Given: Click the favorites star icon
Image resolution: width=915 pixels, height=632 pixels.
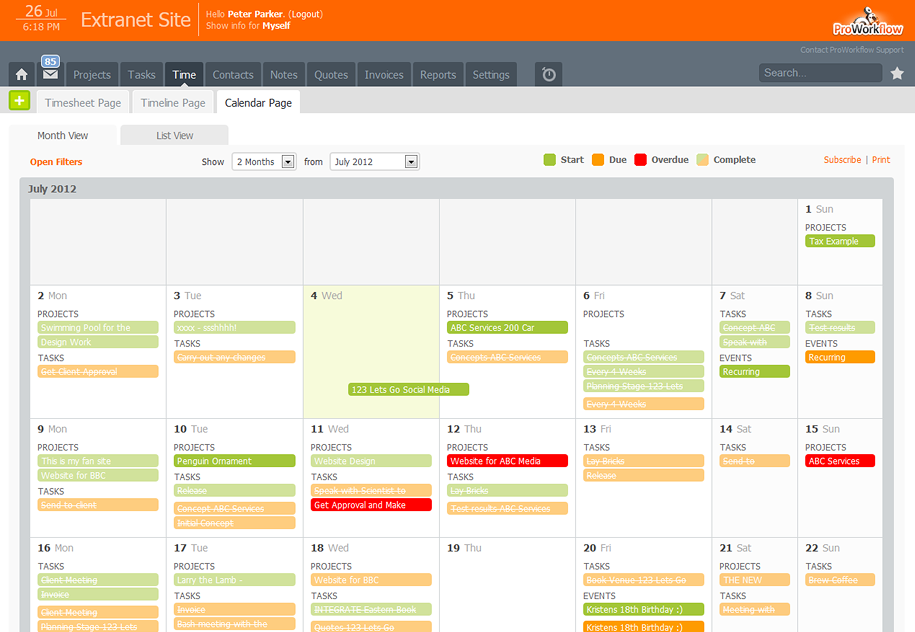Looking at the screenshot, I should [x=897, y=73].
